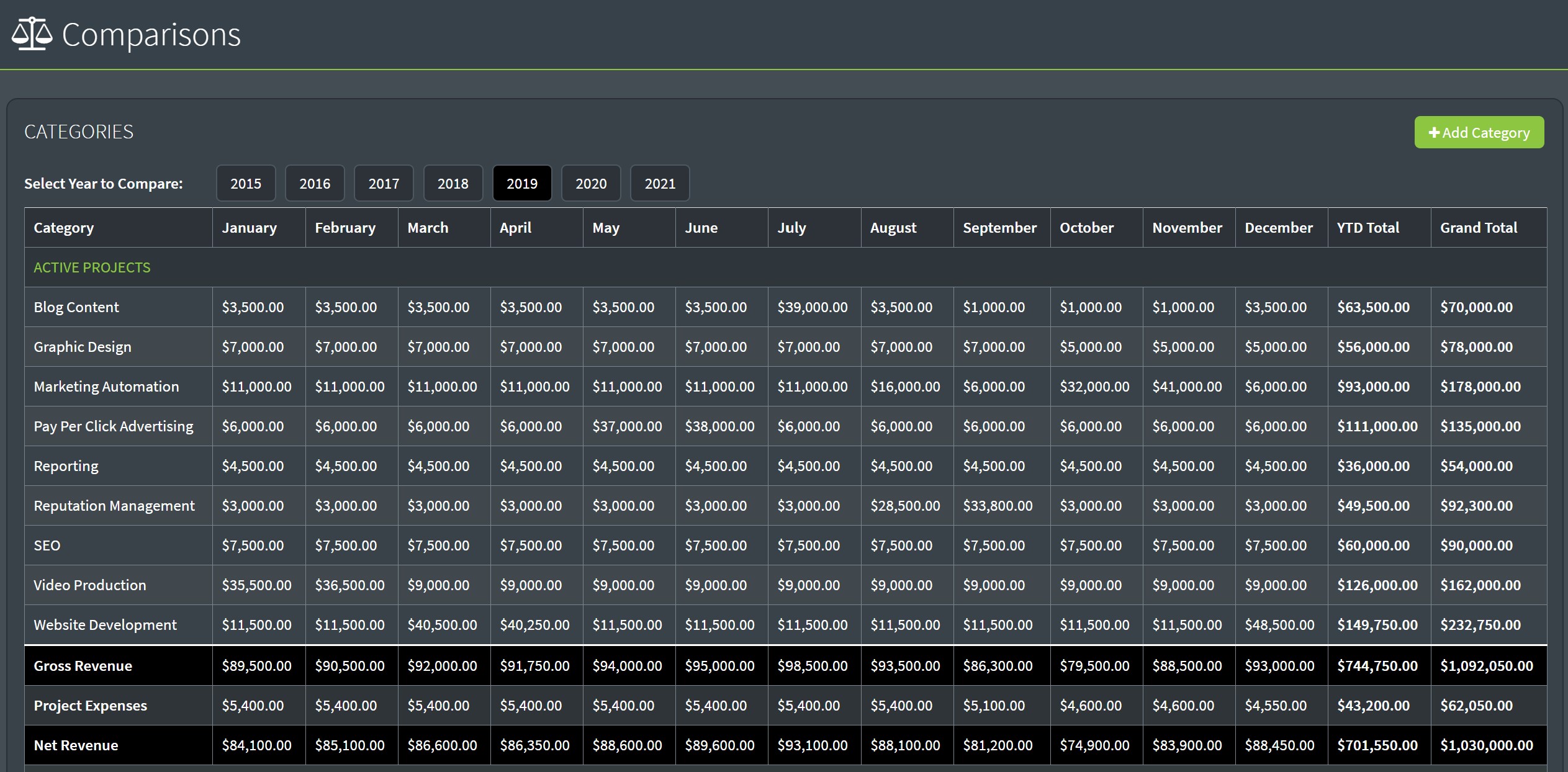Screen dimensions: 1568x772
Task: Select the 2016 year button
Action: (x=315, y=183)
